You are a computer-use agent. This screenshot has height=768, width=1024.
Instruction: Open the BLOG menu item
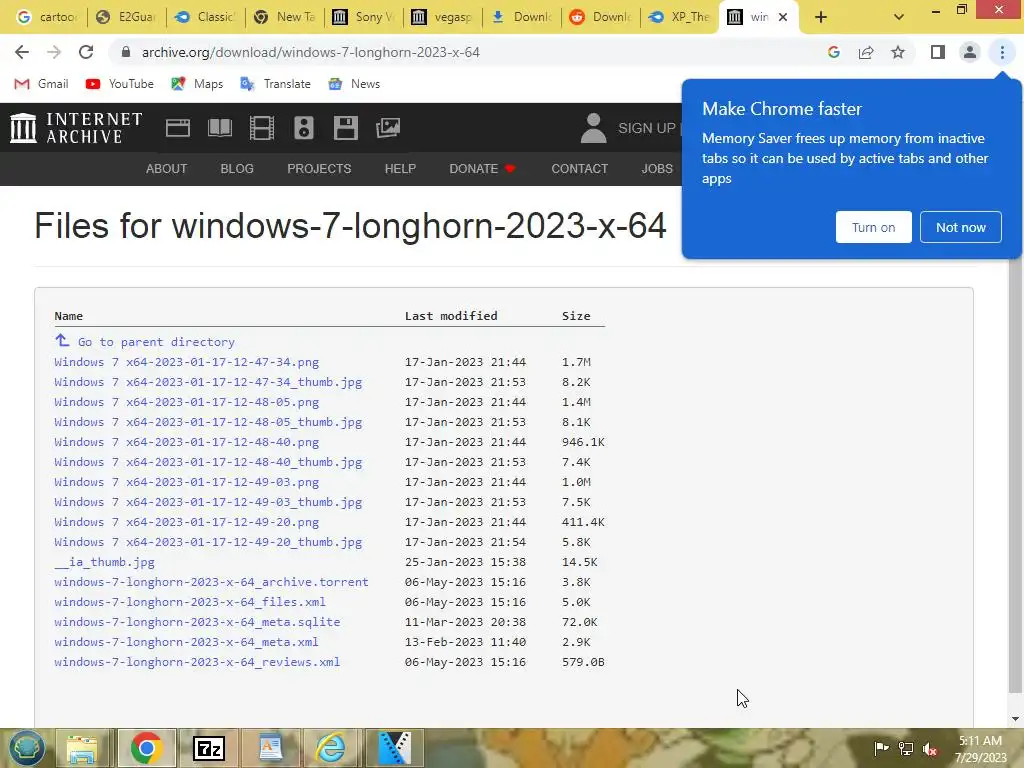(x=237, y=168)
